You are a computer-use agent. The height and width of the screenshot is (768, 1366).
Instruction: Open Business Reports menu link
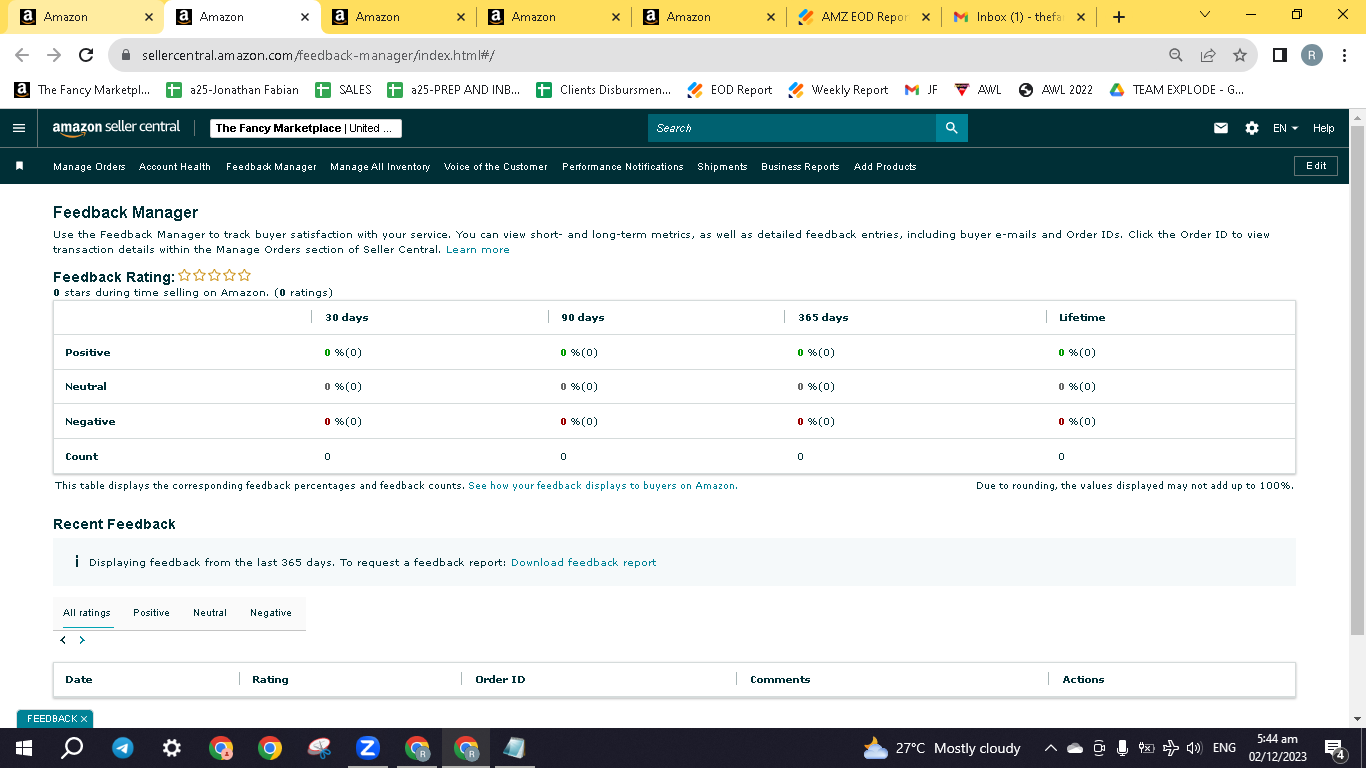tap(800, 167)
